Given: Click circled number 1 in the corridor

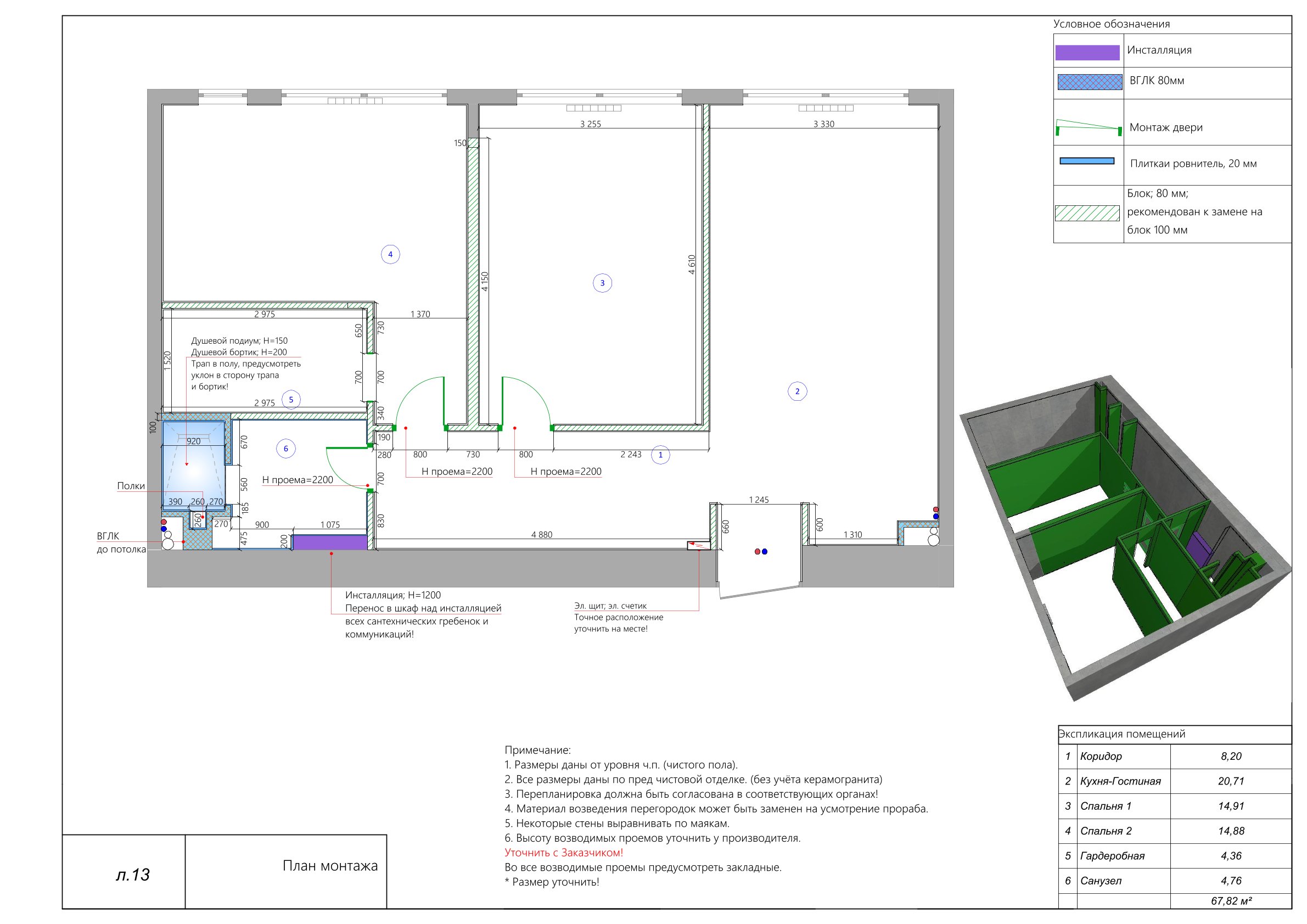Looking at the screenshot, I should pyautogui.click(x=660, y=455).
